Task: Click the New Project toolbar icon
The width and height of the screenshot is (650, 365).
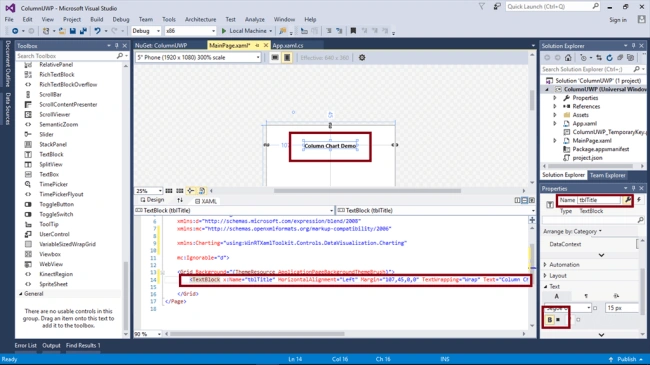Action: (46, 31)
